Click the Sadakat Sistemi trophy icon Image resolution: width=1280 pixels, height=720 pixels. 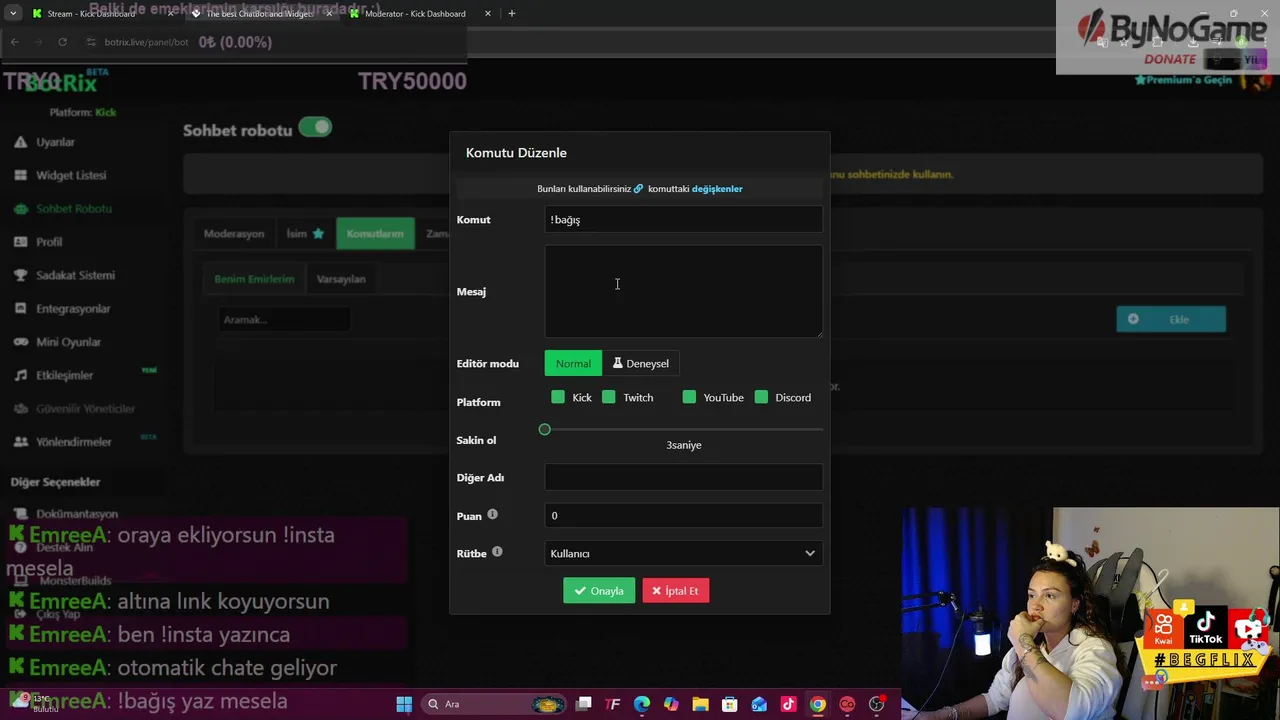20,275
